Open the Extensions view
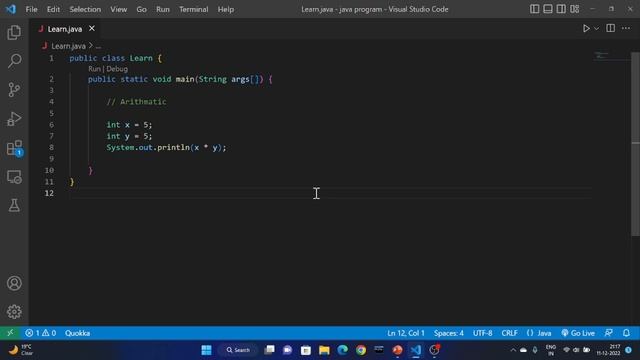 point(14,148)
